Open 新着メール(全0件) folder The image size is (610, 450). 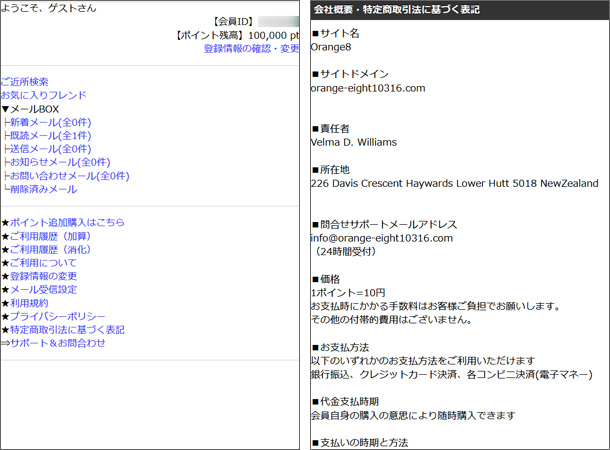point(50,122)
